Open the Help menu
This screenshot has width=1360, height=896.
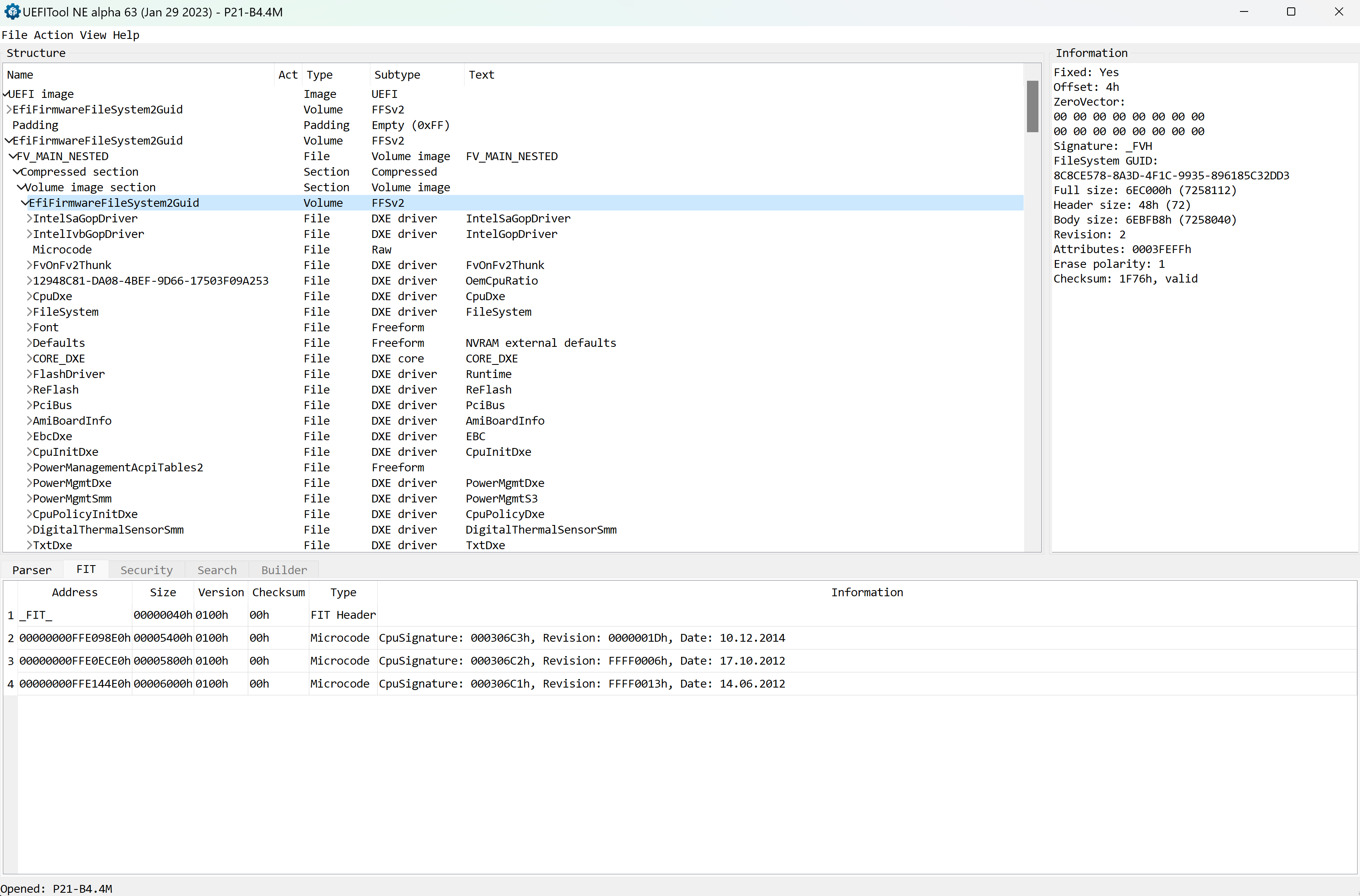point(126,35)
